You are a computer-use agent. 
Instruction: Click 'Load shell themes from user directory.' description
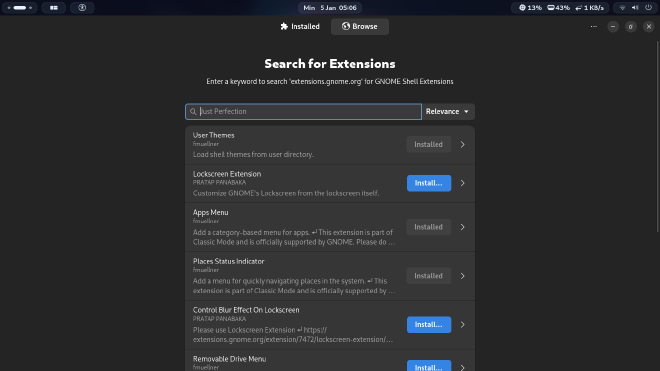tap(253, 155)
